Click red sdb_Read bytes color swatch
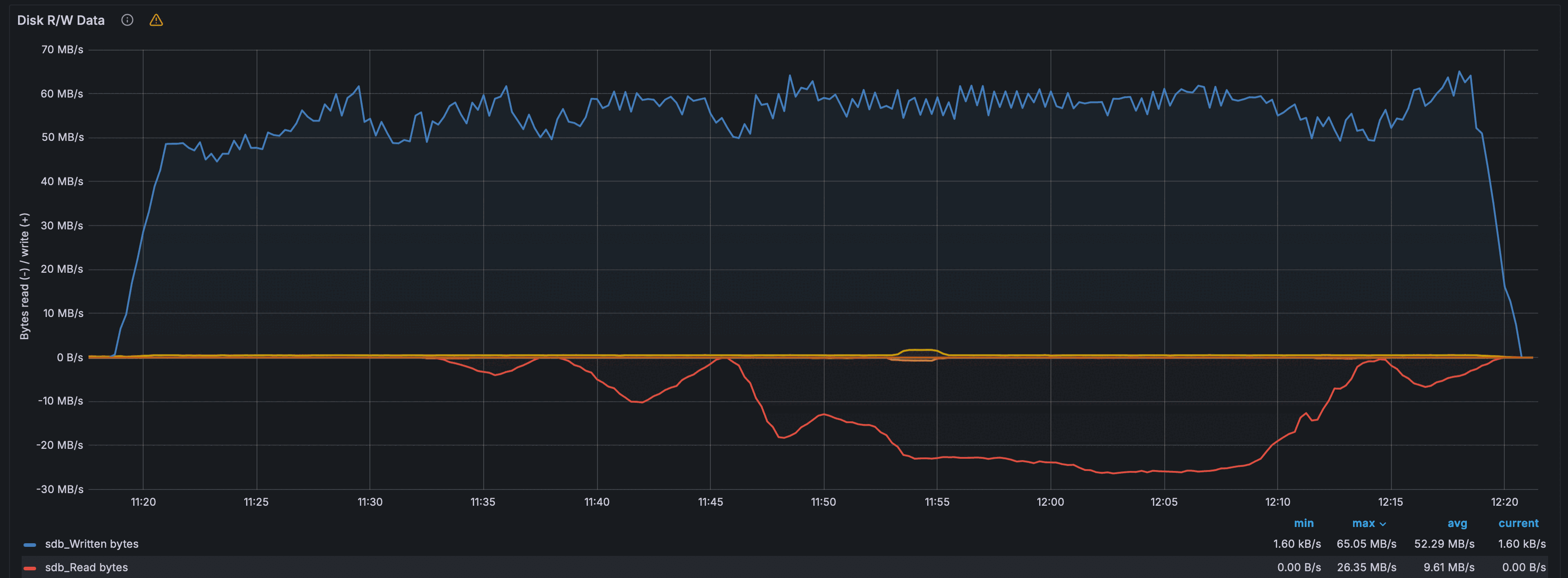The width and height of the screenshot is (1568, 578). pos(29,568)
